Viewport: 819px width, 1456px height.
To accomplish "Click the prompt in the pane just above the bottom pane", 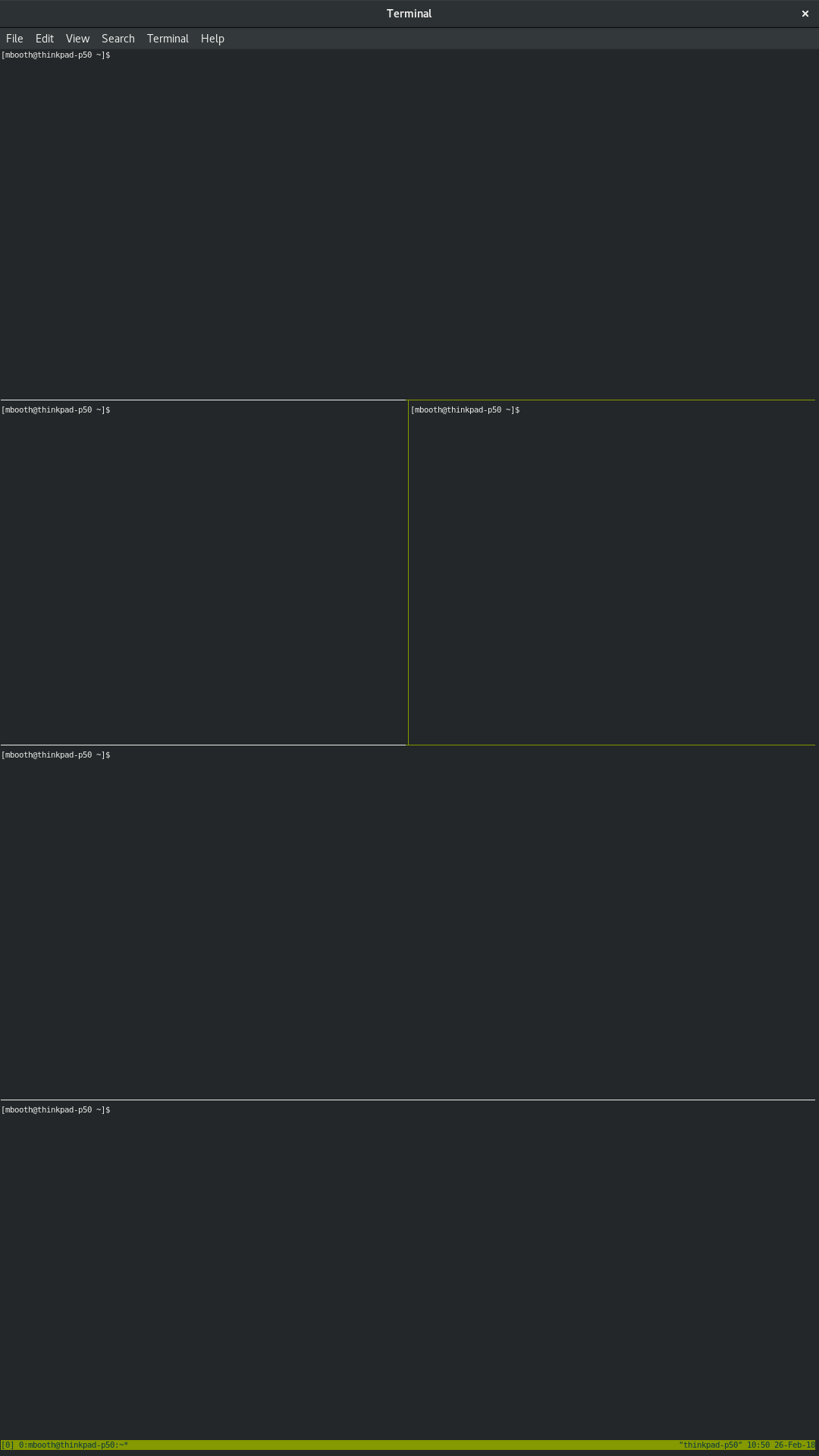I will tap(56, 755).
